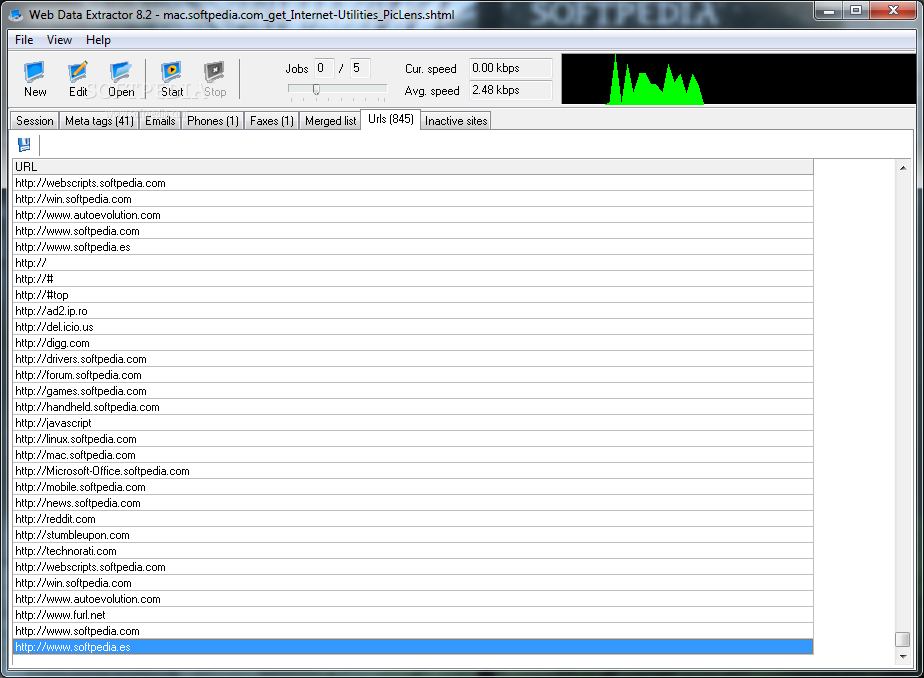Image resolution: width=924 pixels, height=678 pixels.
Task: Click the application icon in title bar
Action: pos(16,15)
